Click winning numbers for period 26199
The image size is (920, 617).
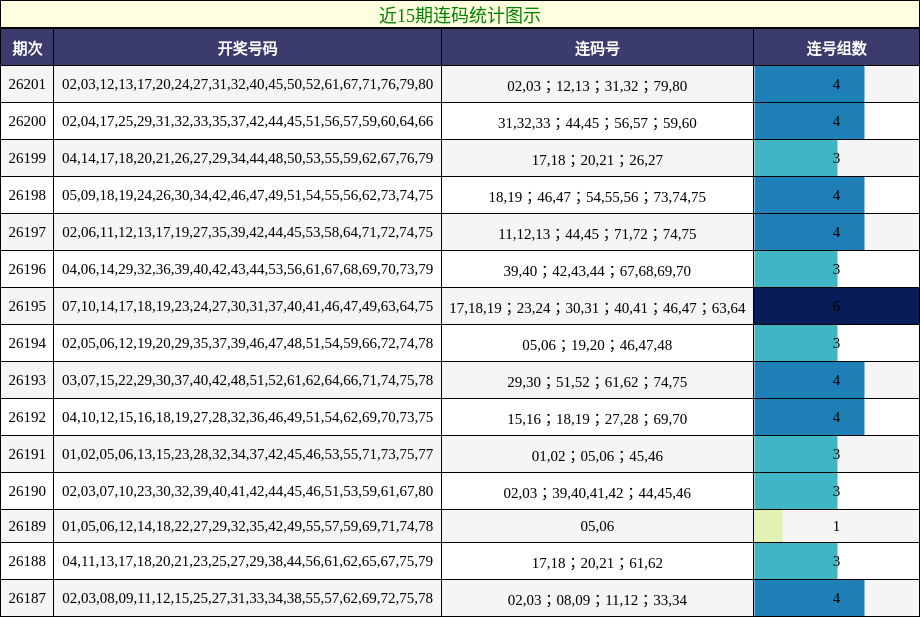point(247,158)
